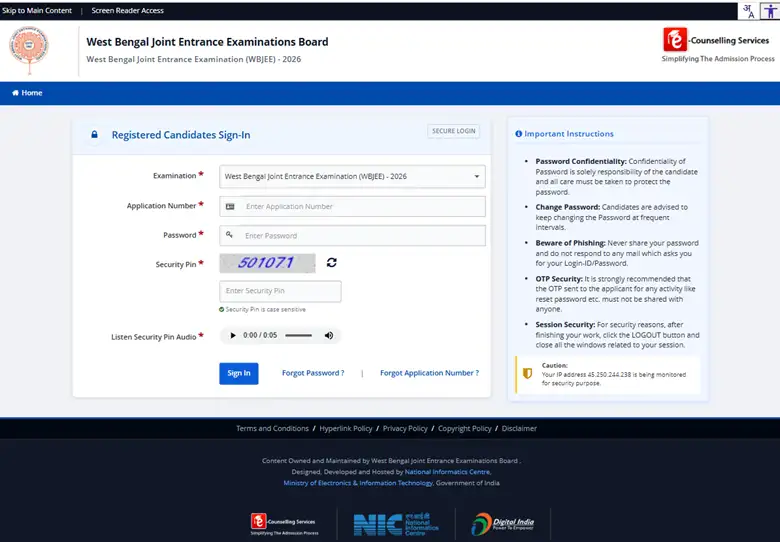This screenshot has height=542, width=780.
Task: Click the security pin captcha image 501071
Action: pos(267,263)
